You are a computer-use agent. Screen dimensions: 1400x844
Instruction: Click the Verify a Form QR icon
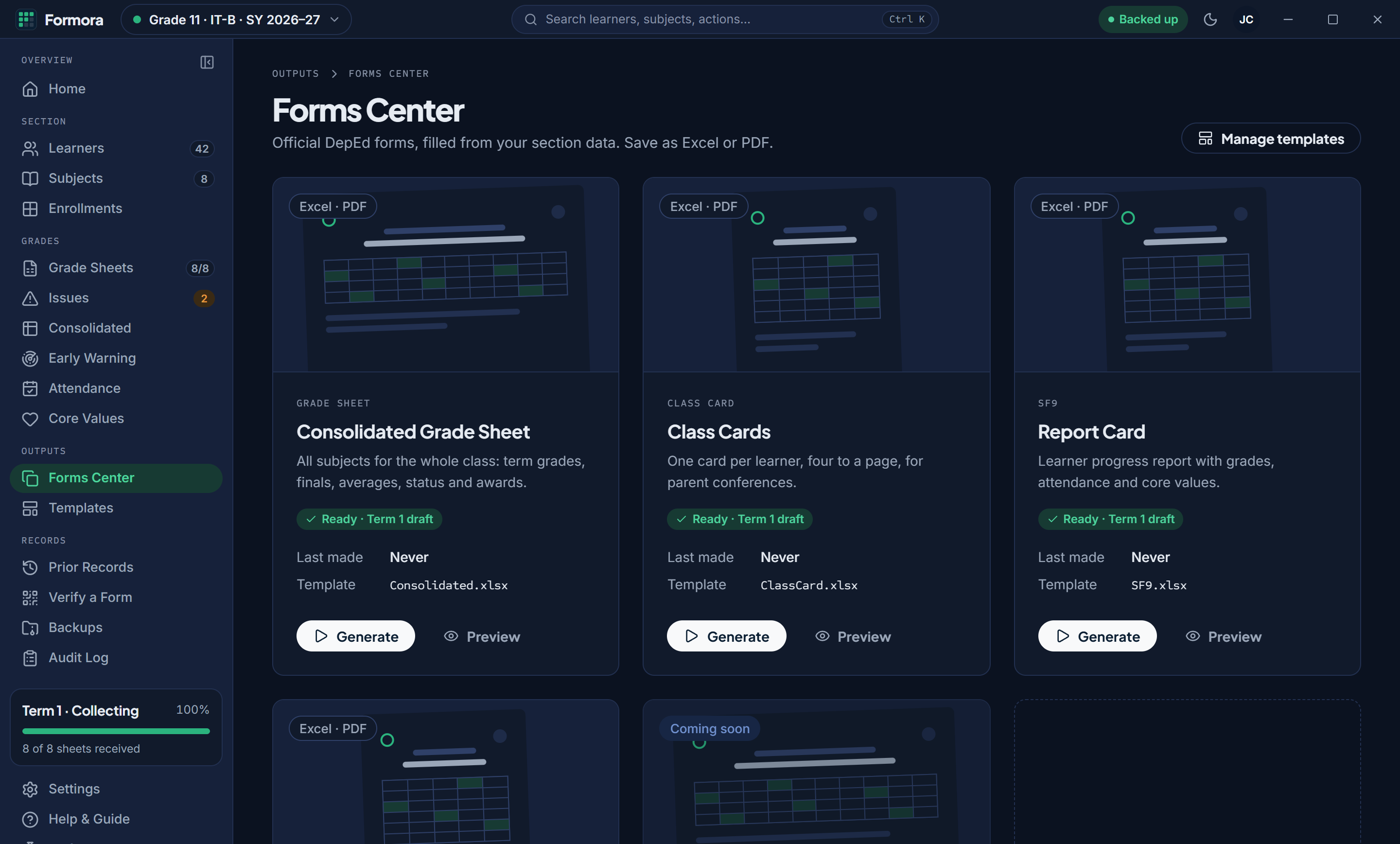coord(30,598)
